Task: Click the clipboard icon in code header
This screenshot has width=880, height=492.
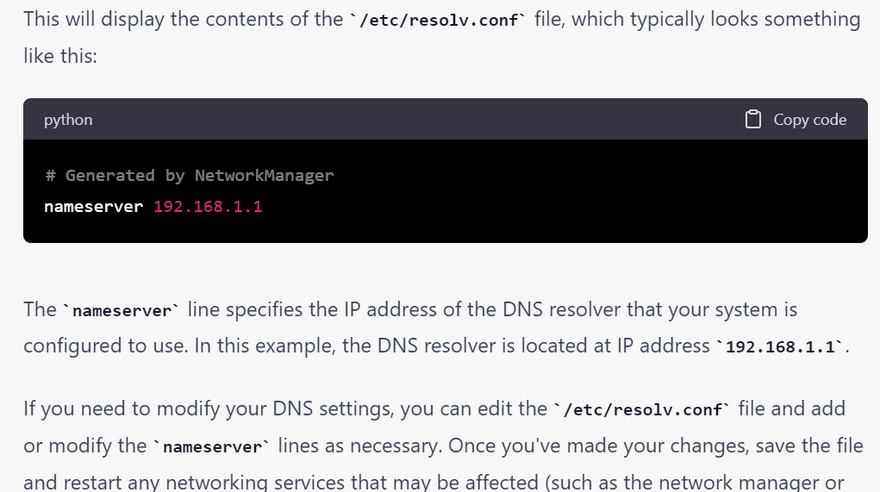Action: [x=753, y=119]
